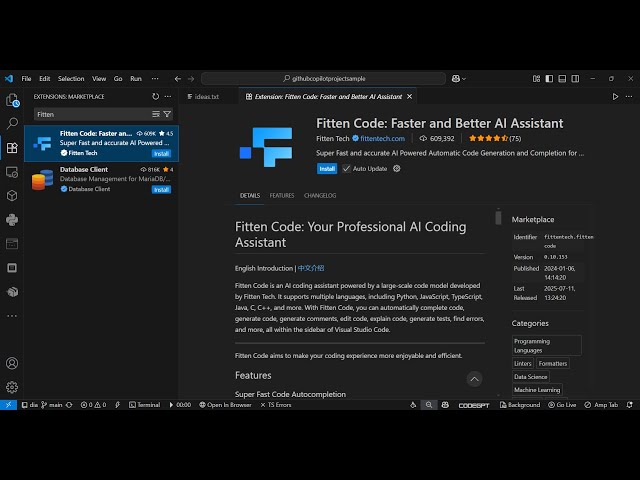
Task: Open the Selection menu
Action: 71,78
